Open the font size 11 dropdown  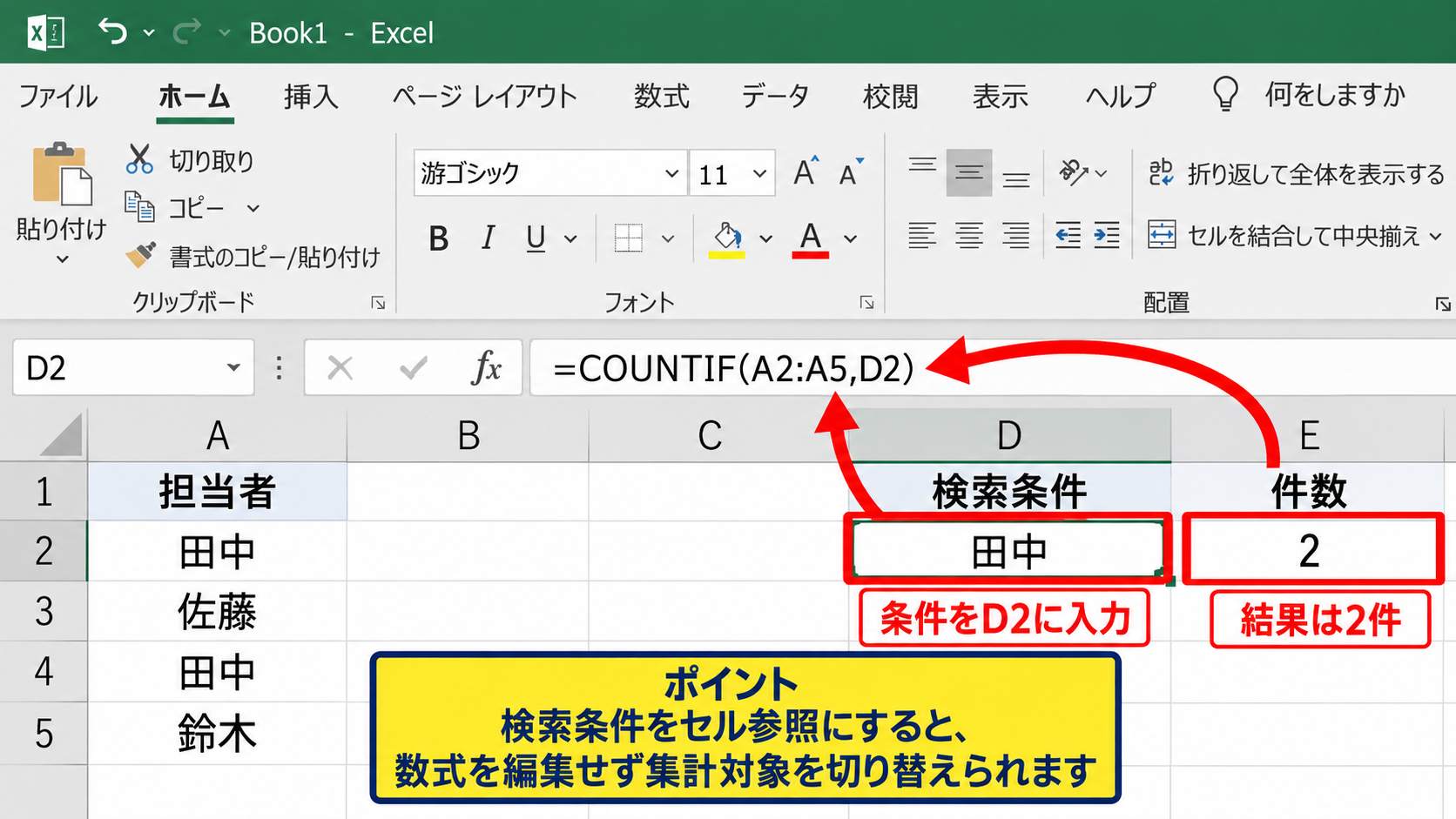759,173
